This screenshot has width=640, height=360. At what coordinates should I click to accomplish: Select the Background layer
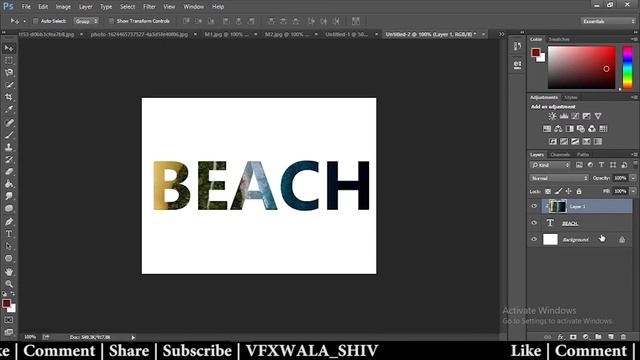point(587,240)
